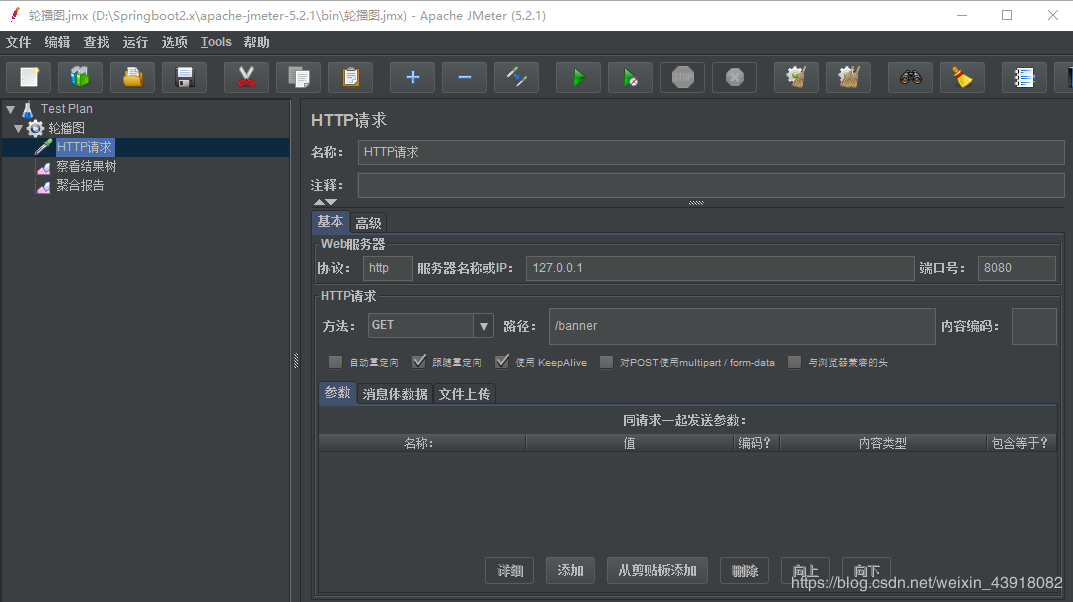Viewport: 1073px width, 602px height.
Task: Click the 从剪贴板添加 button
Action: [x=657, y=570]
